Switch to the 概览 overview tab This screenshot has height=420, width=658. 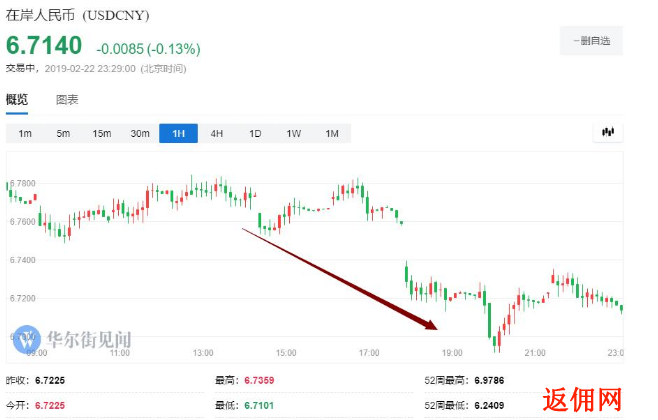click(17, 99)
